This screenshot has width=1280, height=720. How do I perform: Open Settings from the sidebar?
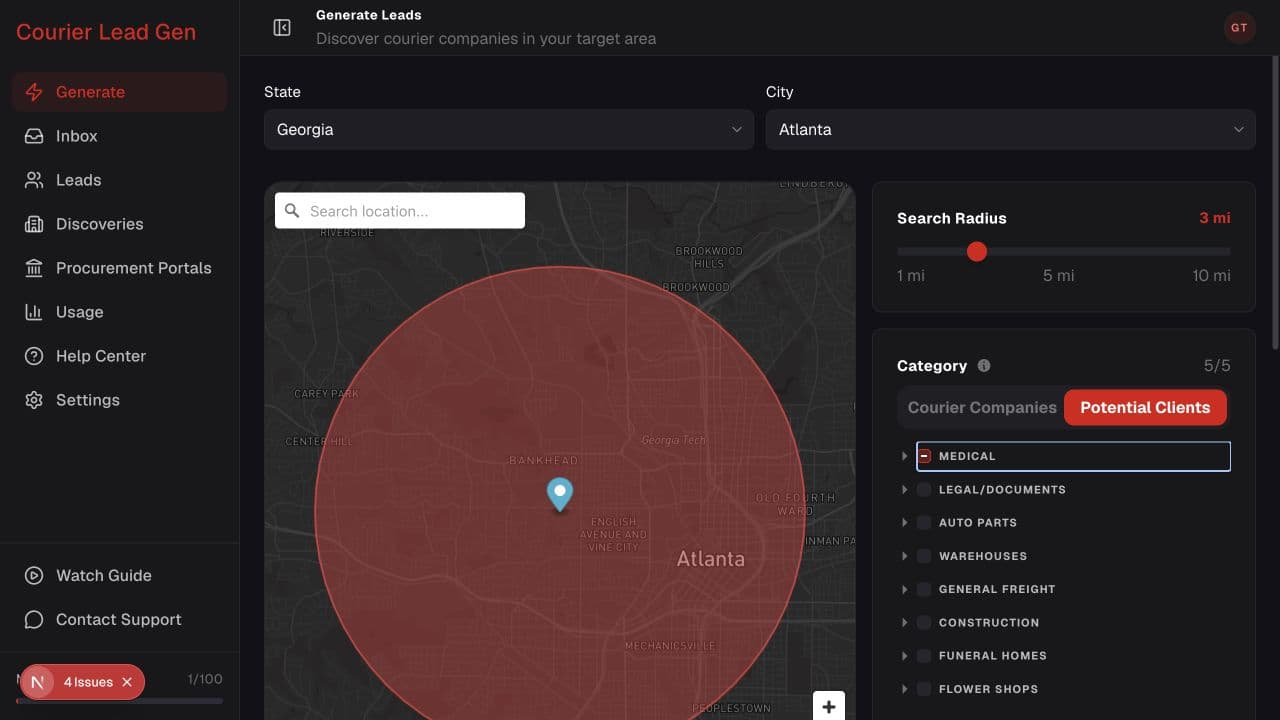(120, 400)
